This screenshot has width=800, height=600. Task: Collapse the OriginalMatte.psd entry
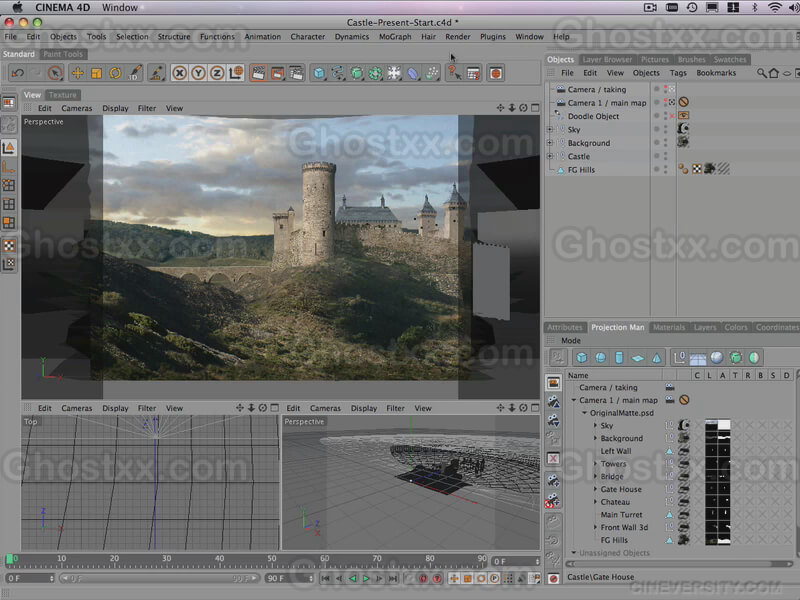[585, 413]
